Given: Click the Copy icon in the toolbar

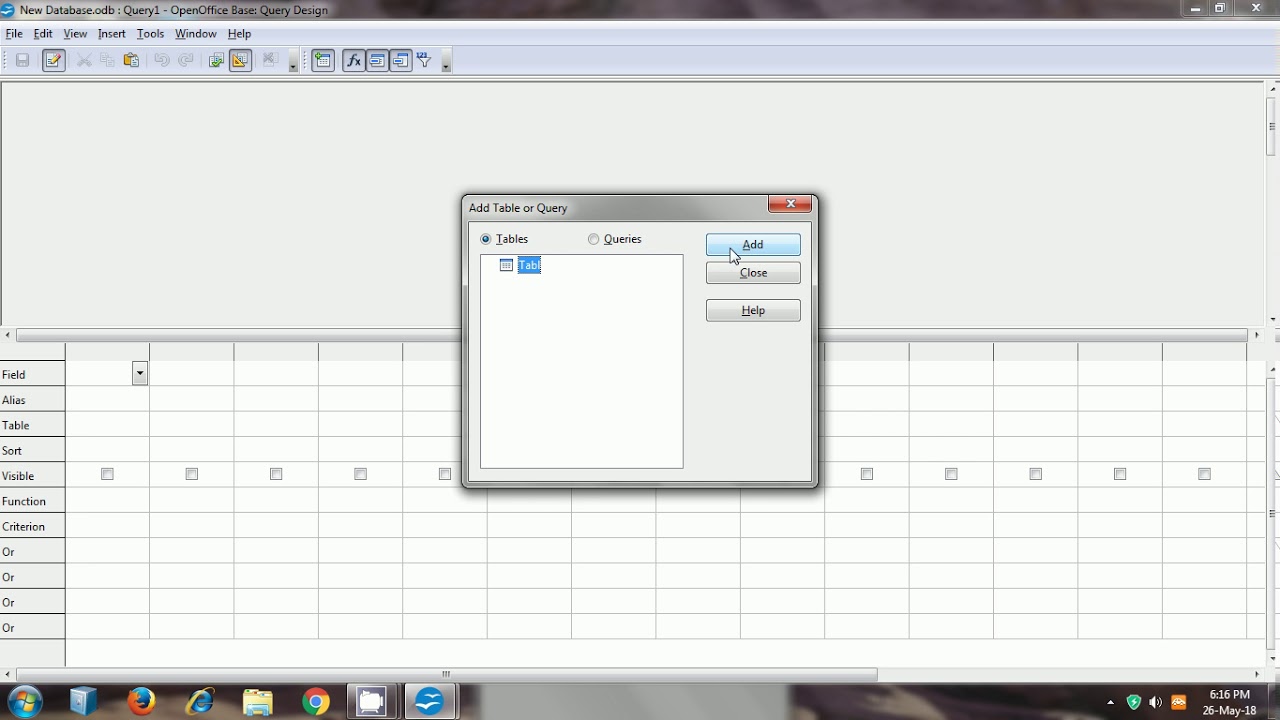Looking at the screenshot, I should tap(107, 61).
